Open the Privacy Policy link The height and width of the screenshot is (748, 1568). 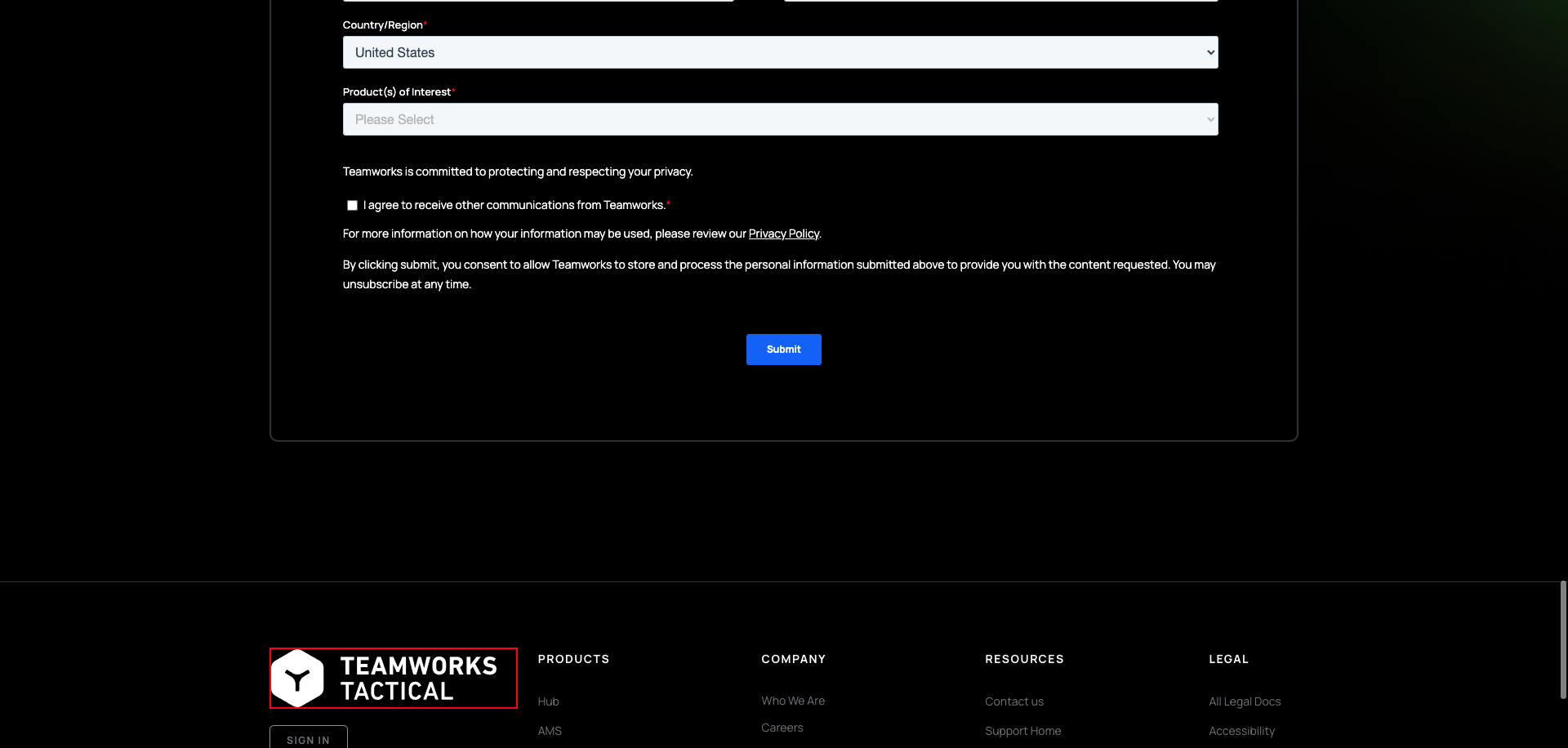[x=783, y=234]
